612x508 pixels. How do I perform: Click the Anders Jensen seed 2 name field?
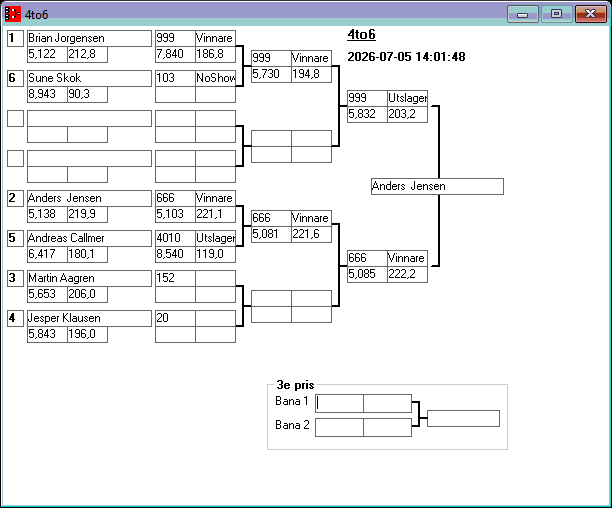(89, 198)
